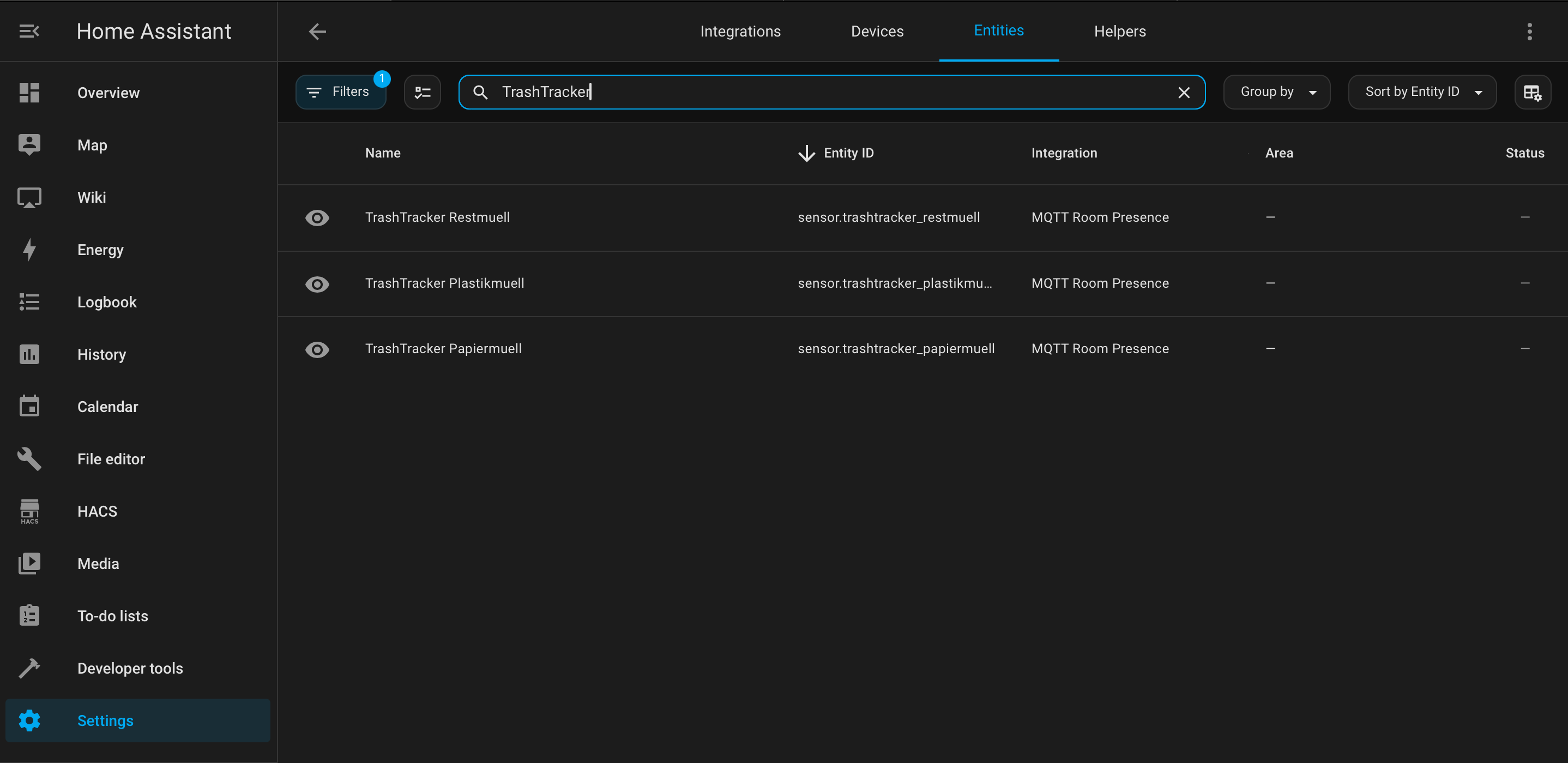
Task: Click MQTT Room Presence in Plastikmuell row
Action: point(1100,283)
